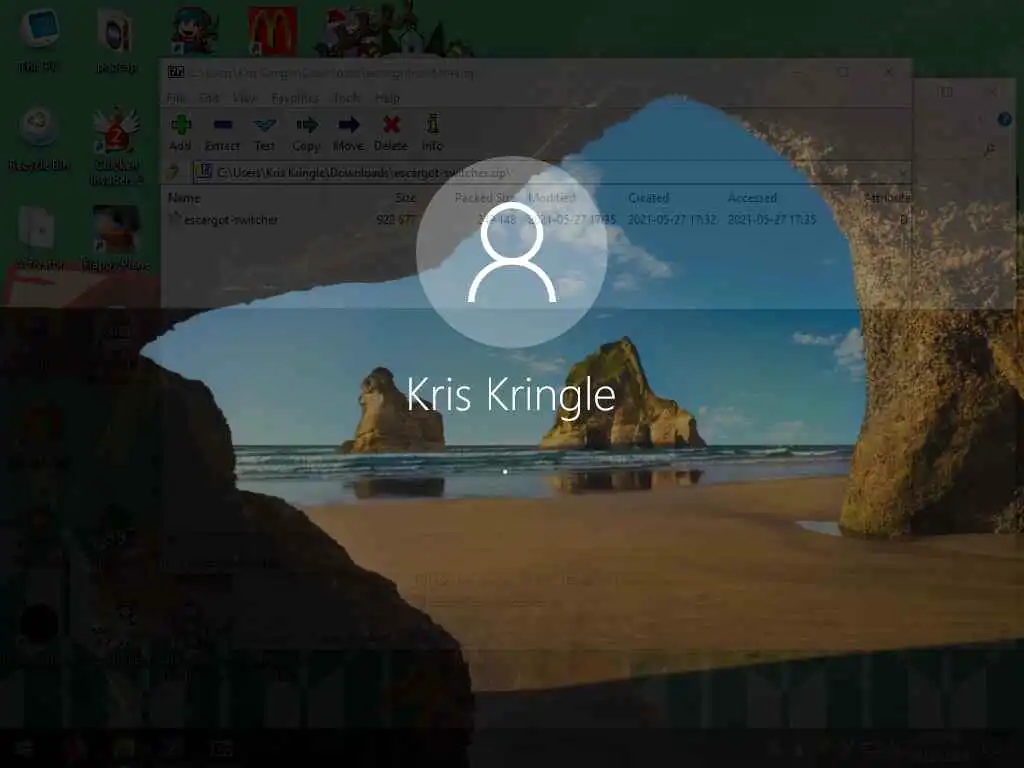
Task: Sort by the Created column header
Action: coord(648,197)
